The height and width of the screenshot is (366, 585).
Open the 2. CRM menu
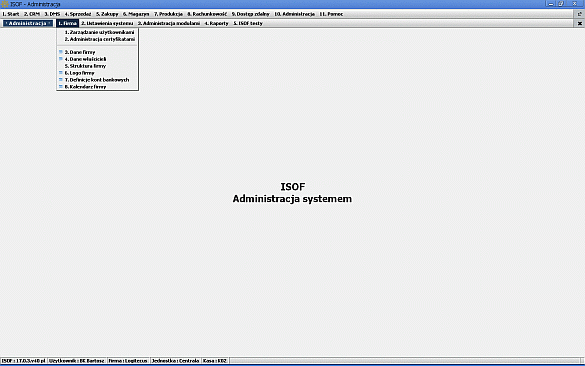coord(32,14)
